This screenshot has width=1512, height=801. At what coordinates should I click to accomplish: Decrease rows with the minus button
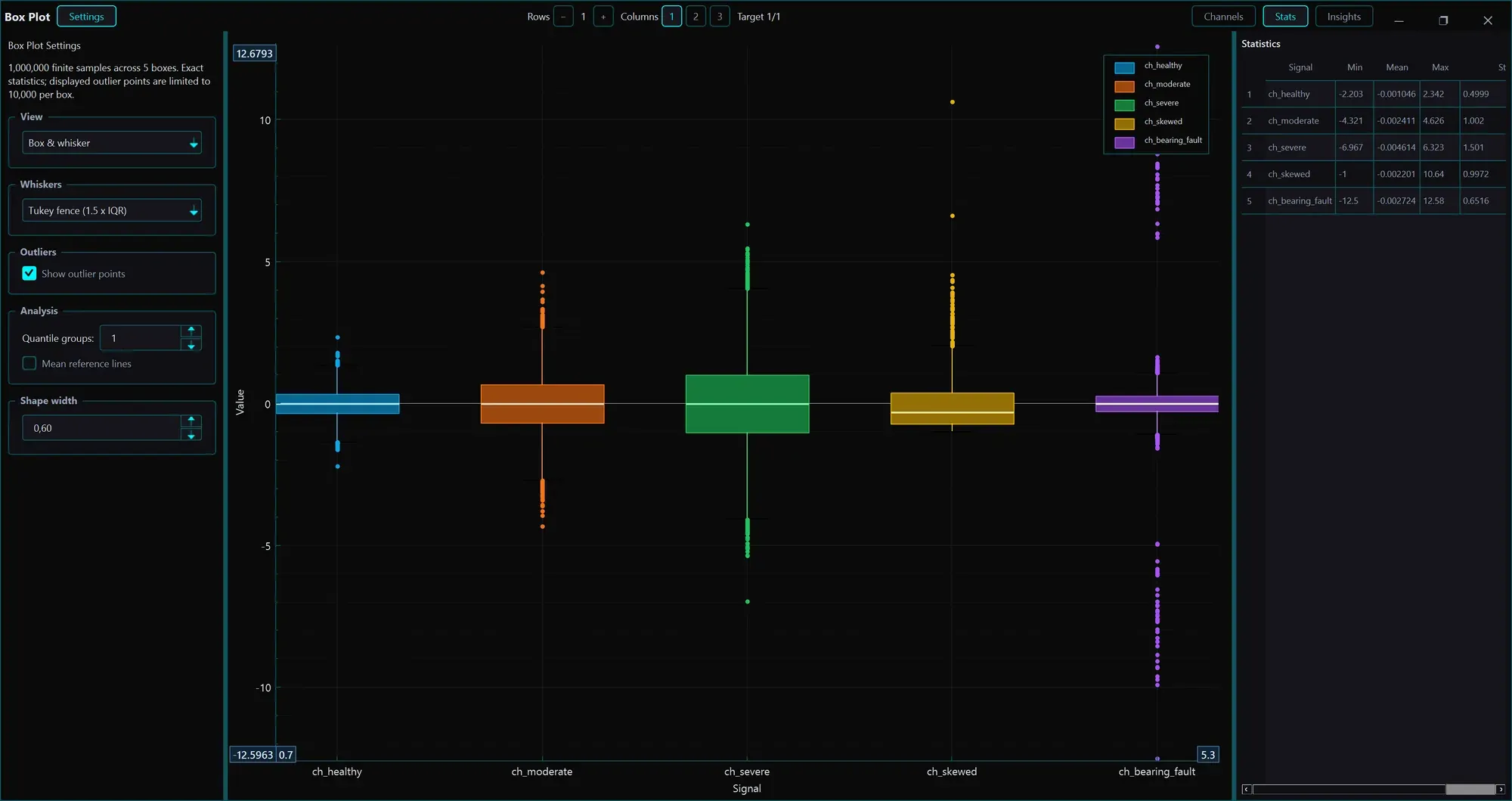563,17
